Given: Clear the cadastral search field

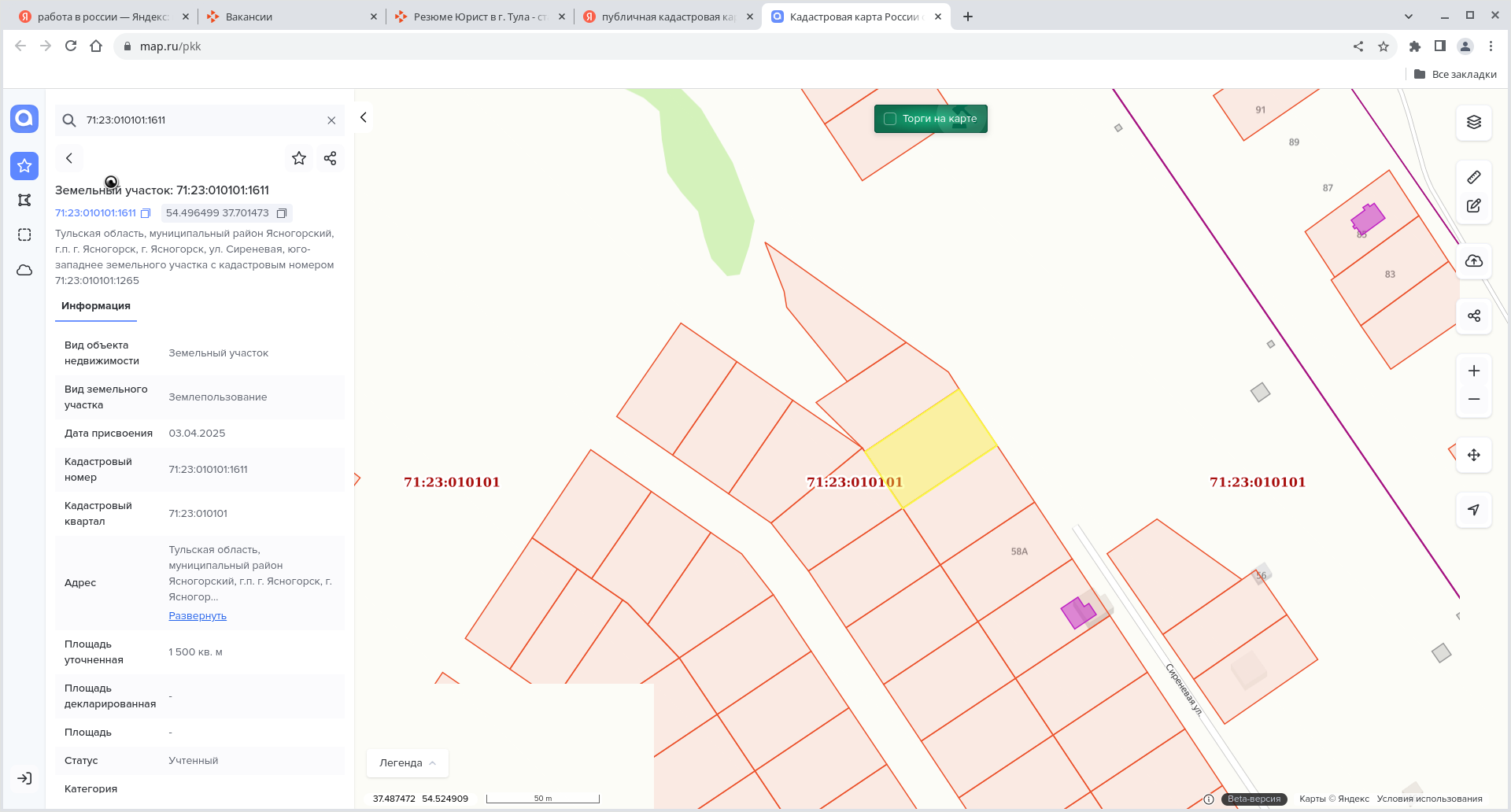Looking at the screenshot, I should coord(331,120).
